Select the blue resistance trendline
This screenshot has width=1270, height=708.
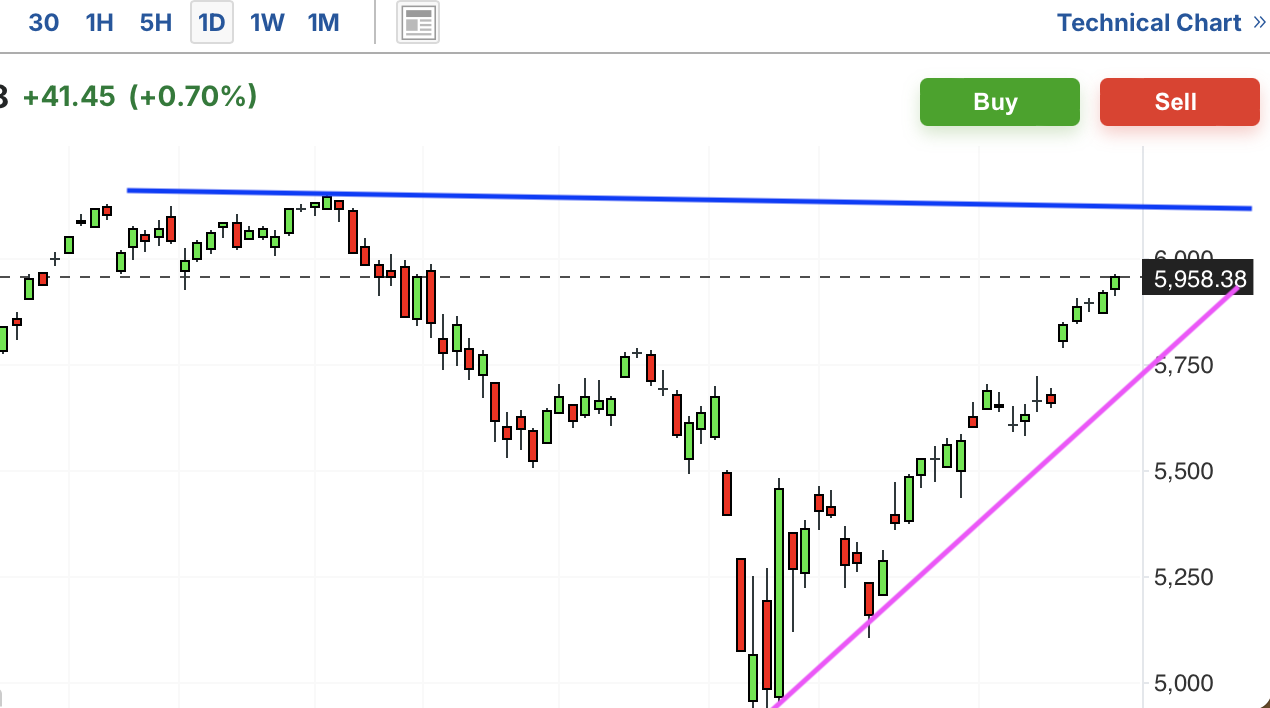click(689, 199)
